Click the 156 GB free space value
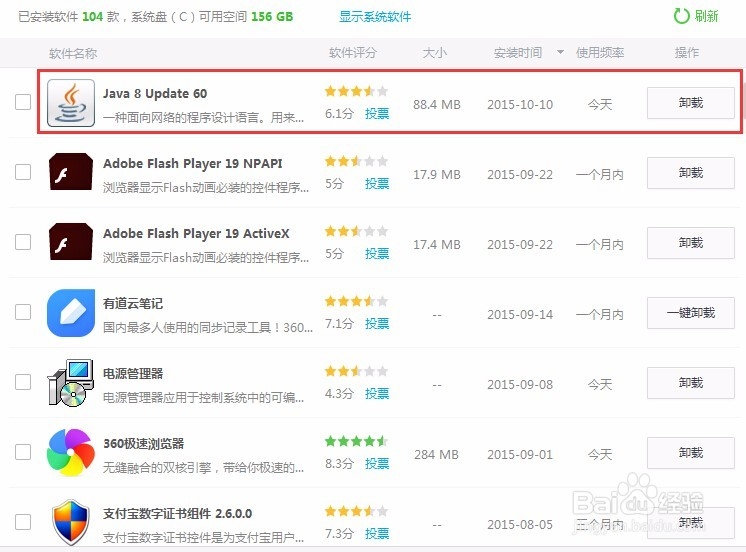This screenshot has height=552, width=746. [x=272, y=17]
